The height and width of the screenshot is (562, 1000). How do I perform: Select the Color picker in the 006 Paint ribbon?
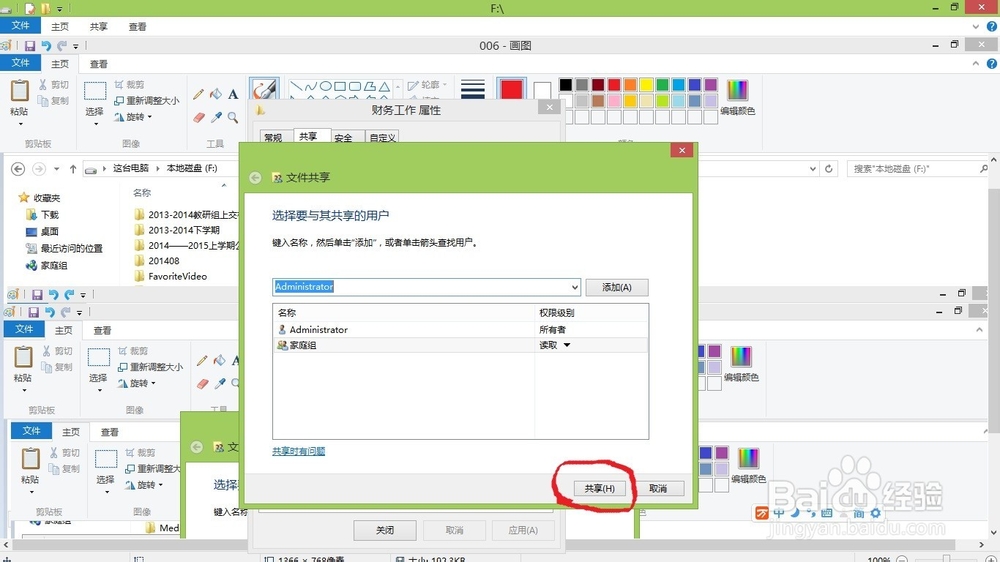point(216,117)
